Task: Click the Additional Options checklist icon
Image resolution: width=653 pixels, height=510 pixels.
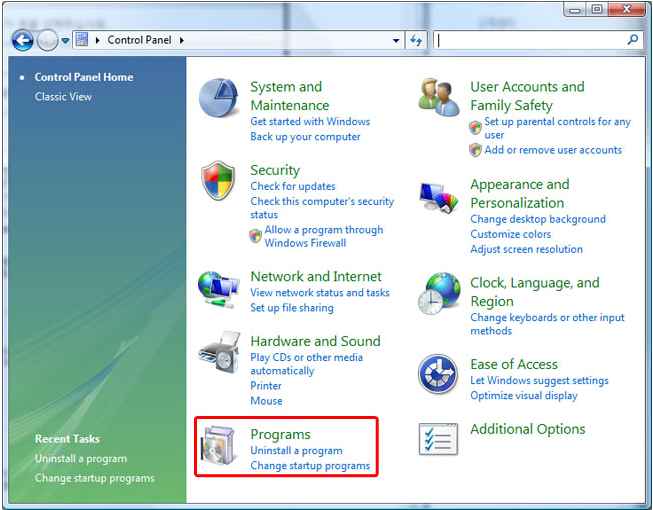Action: click(x=438, y=439)
